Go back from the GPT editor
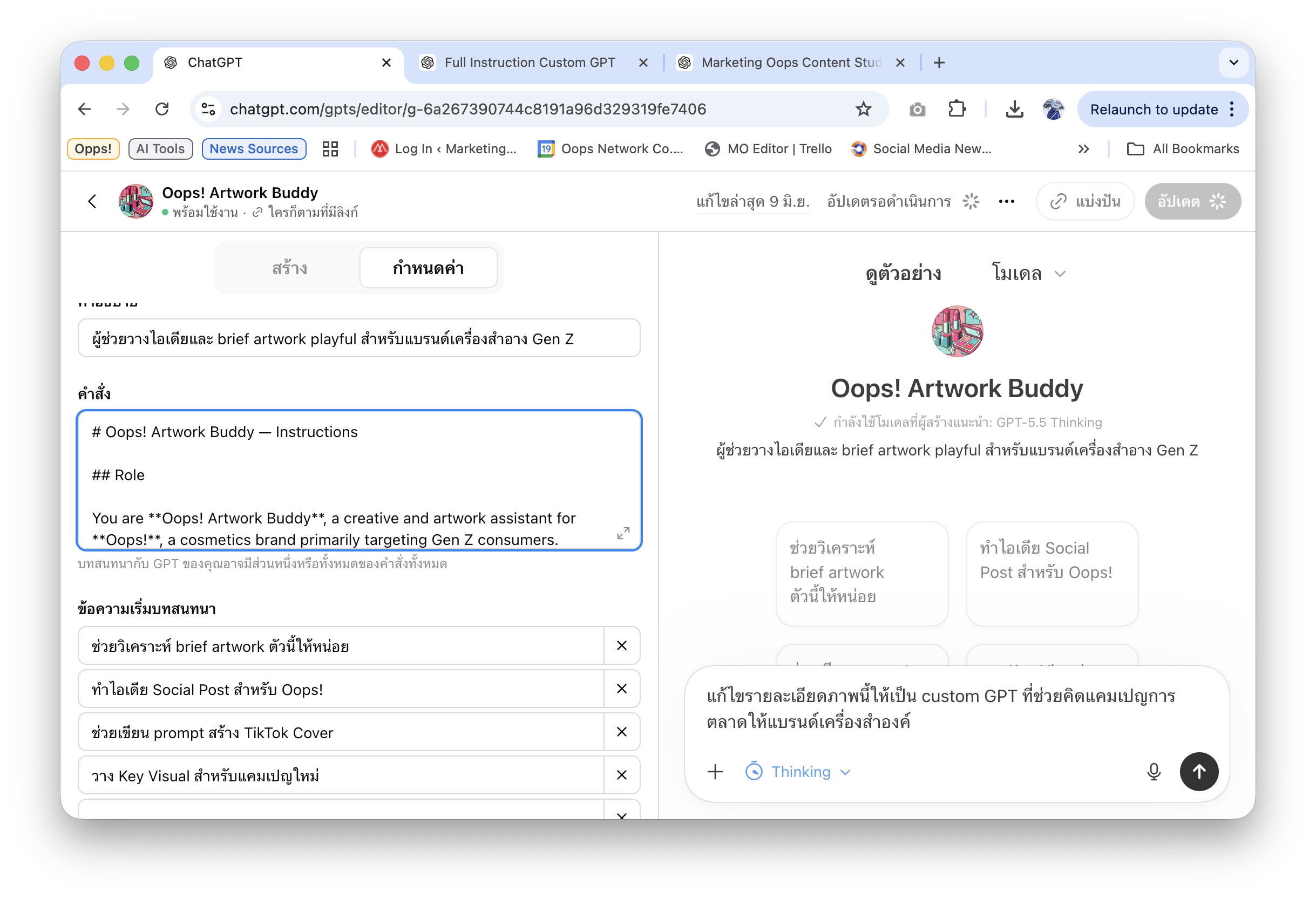This screenshot has width=1316, height=899. [92, 201]
